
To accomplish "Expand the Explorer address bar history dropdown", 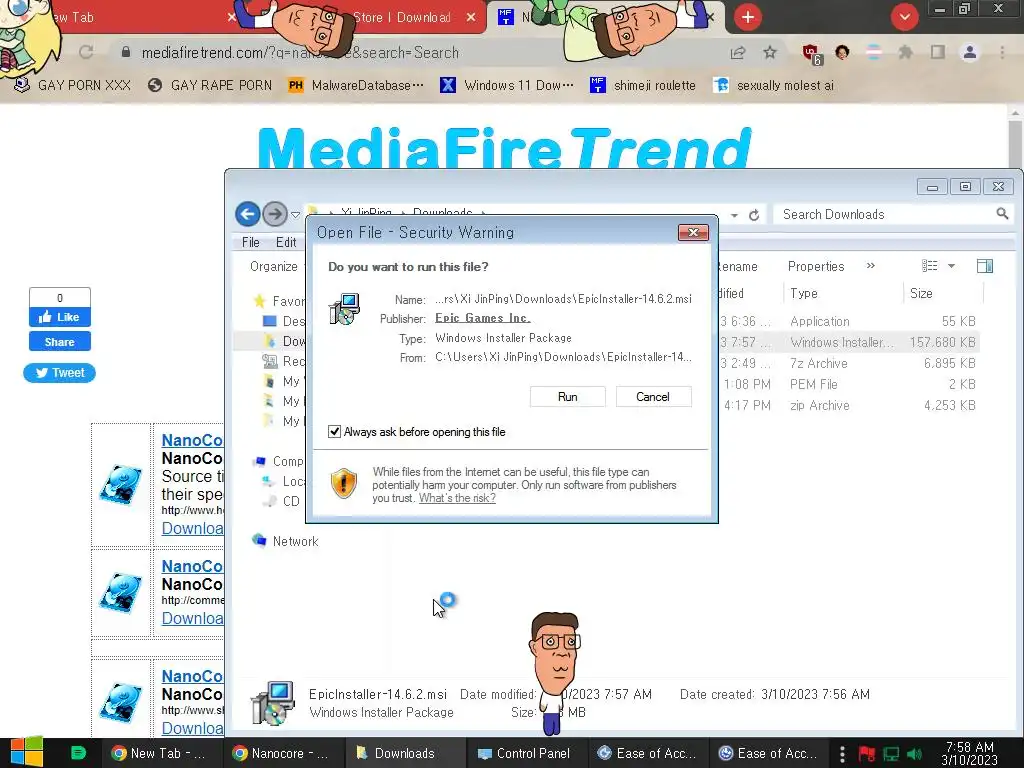I will click(734, 215).
